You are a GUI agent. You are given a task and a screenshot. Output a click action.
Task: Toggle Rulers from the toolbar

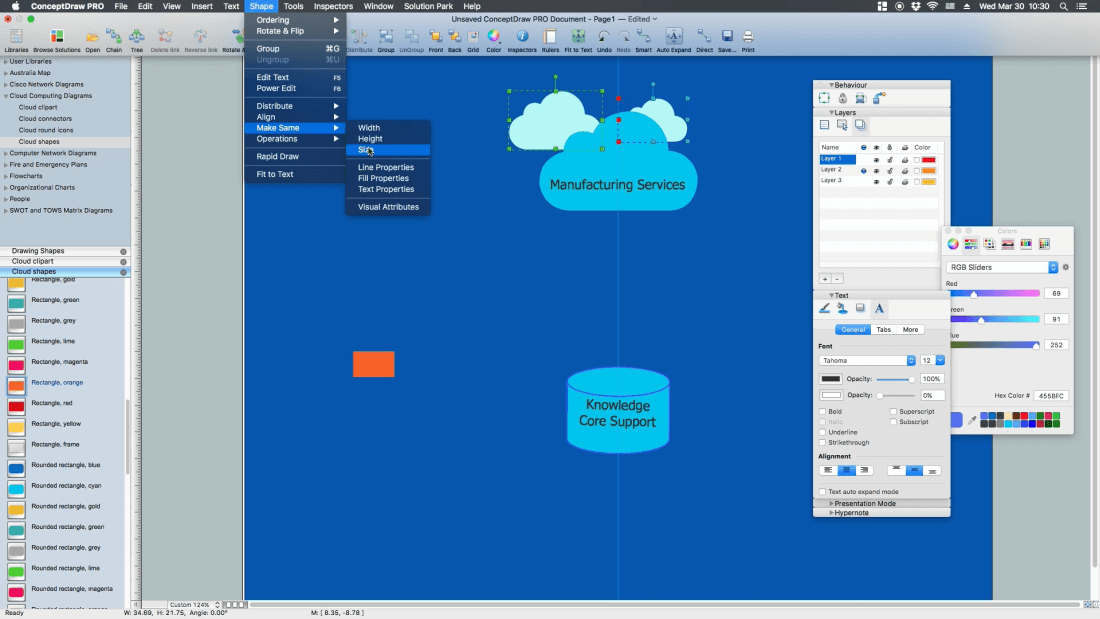(550, 39)
